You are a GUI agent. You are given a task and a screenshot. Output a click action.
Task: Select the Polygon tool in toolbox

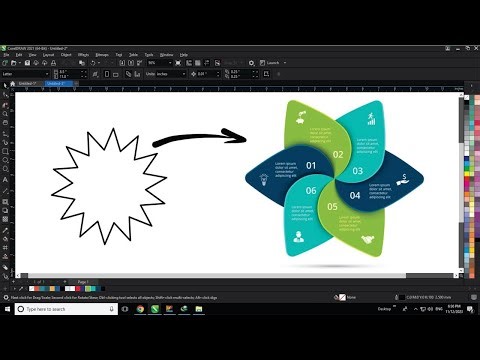pyautogui.click(x=5, y=169)
